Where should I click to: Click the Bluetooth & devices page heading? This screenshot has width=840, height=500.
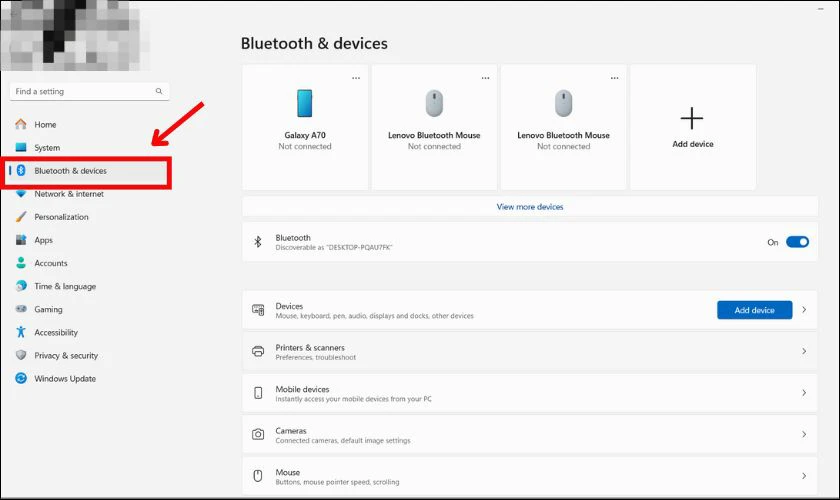click(x=314, y=43)
